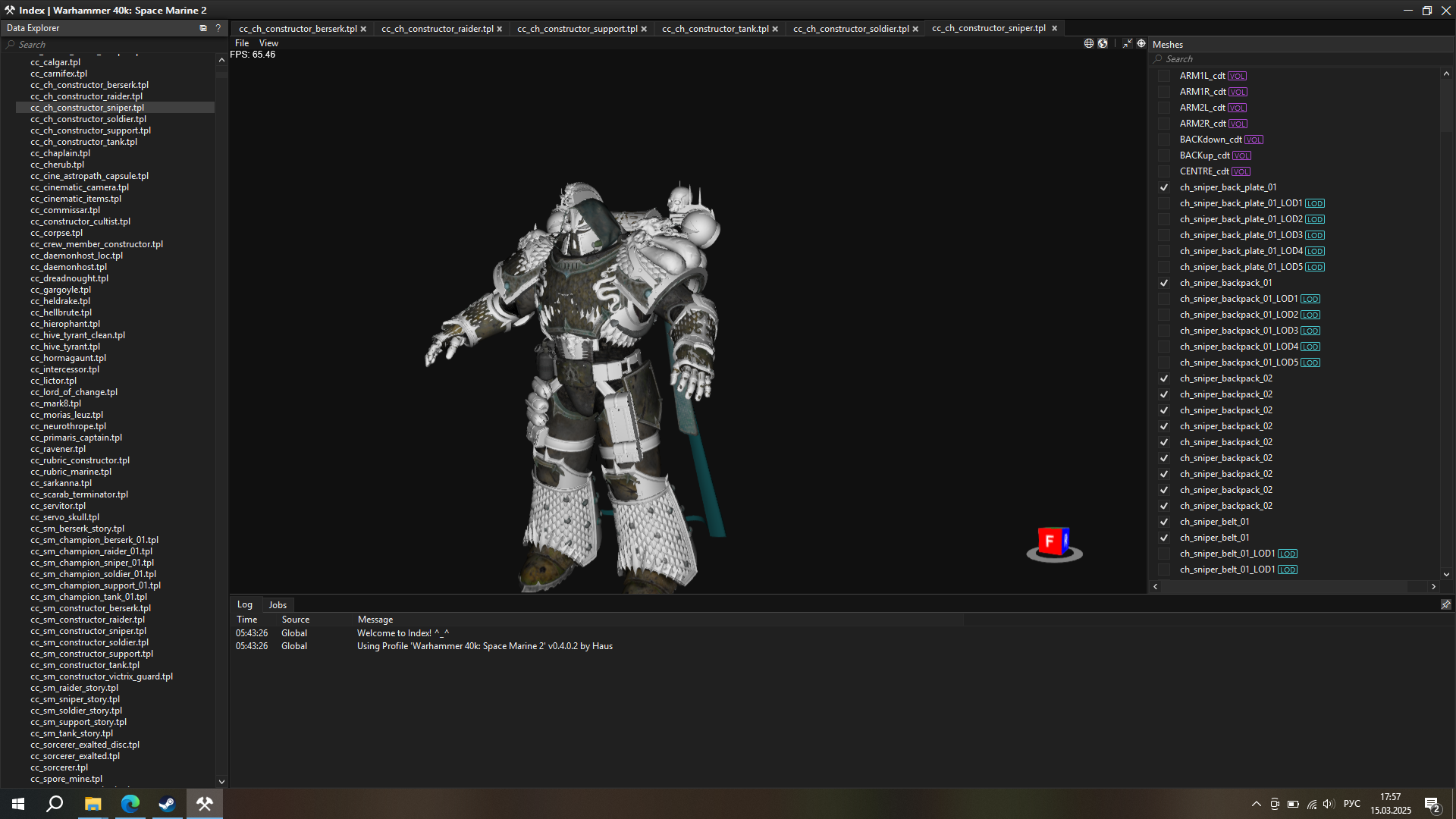This screenshot has width=1456, height=819.
Task: Click Meshes list scroll up arrow
Action: click(1446, 74)
